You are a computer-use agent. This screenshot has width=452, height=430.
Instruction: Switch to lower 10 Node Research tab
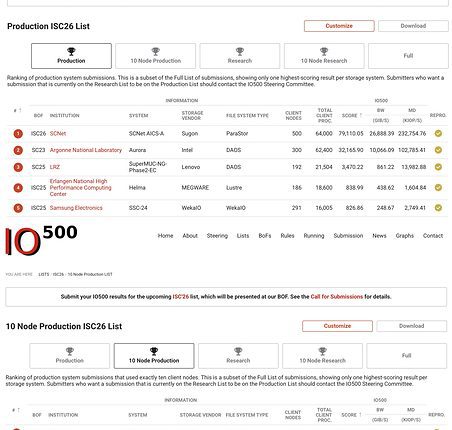coord(322,356)
